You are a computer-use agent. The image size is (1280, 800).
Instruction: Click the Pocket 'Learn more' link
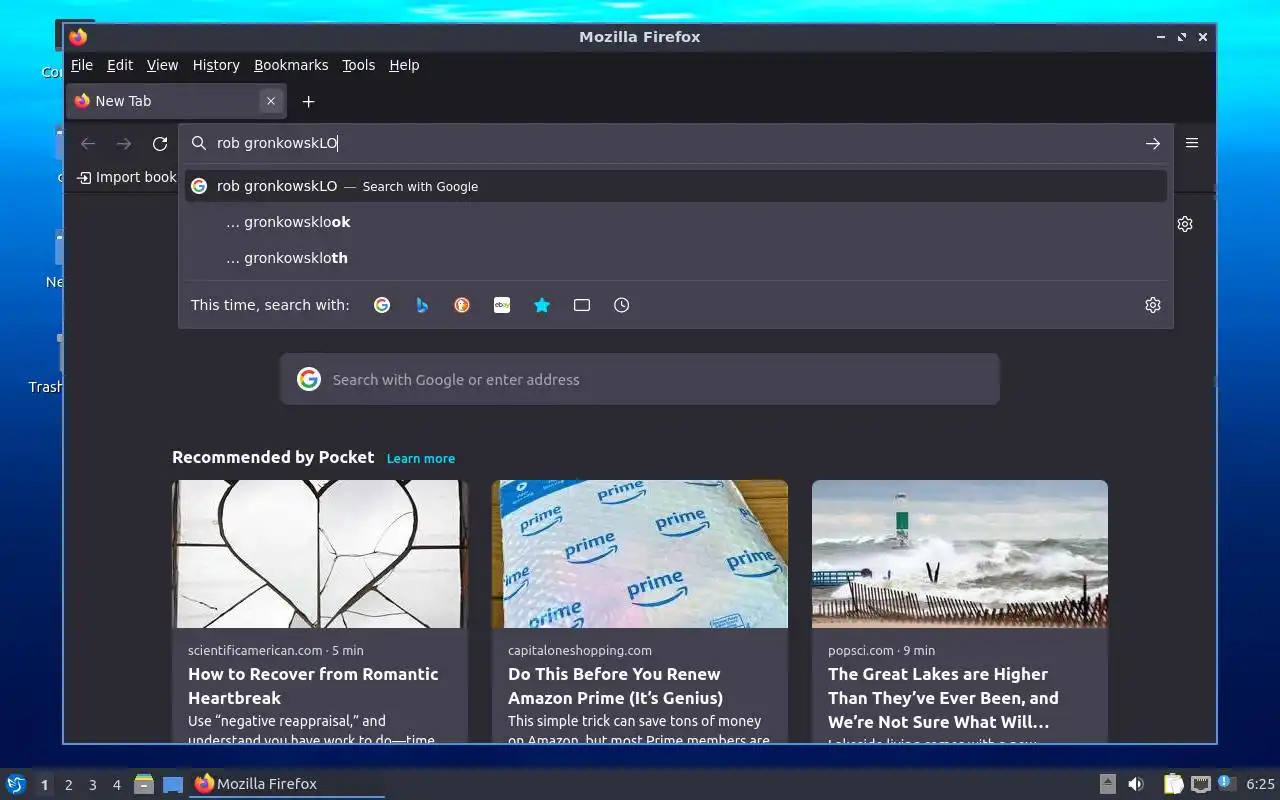[421, 458]
